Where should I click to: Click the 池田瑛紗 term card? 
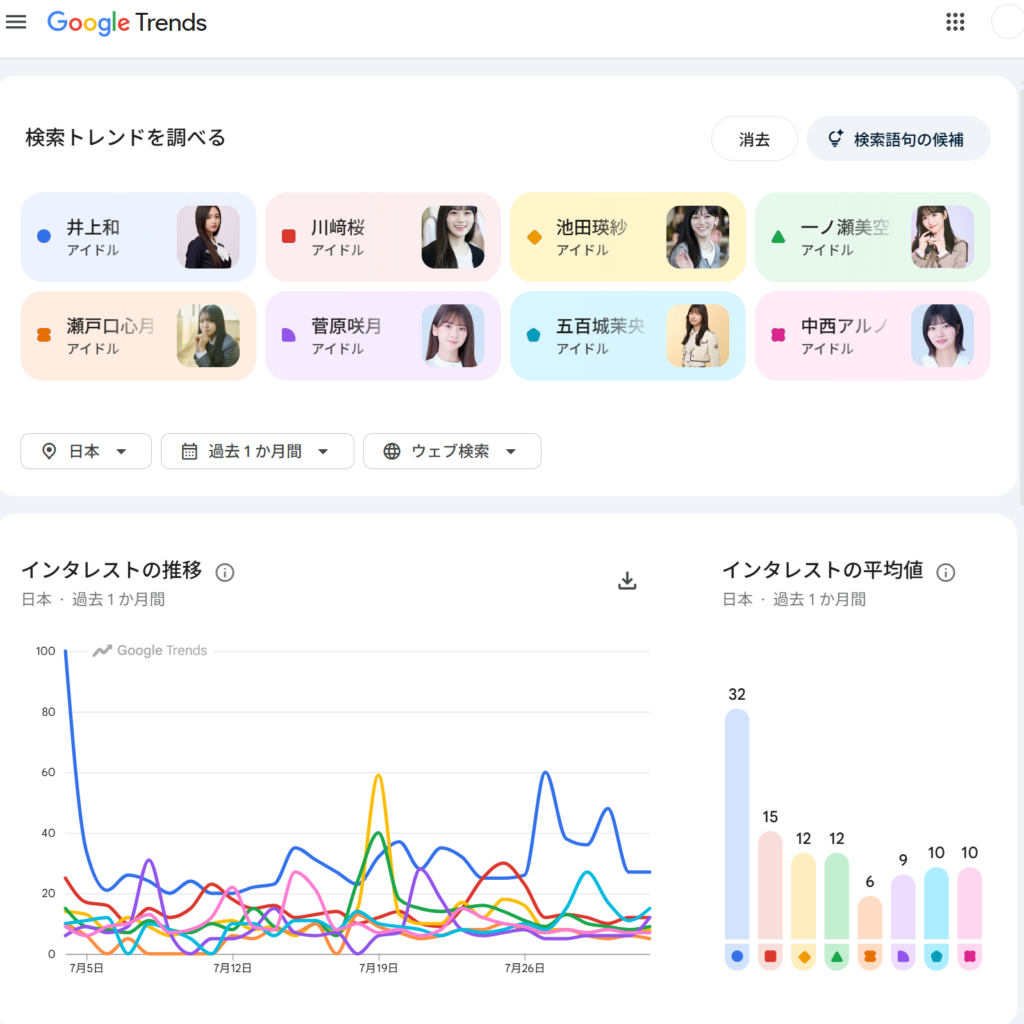tap(628, 237)
